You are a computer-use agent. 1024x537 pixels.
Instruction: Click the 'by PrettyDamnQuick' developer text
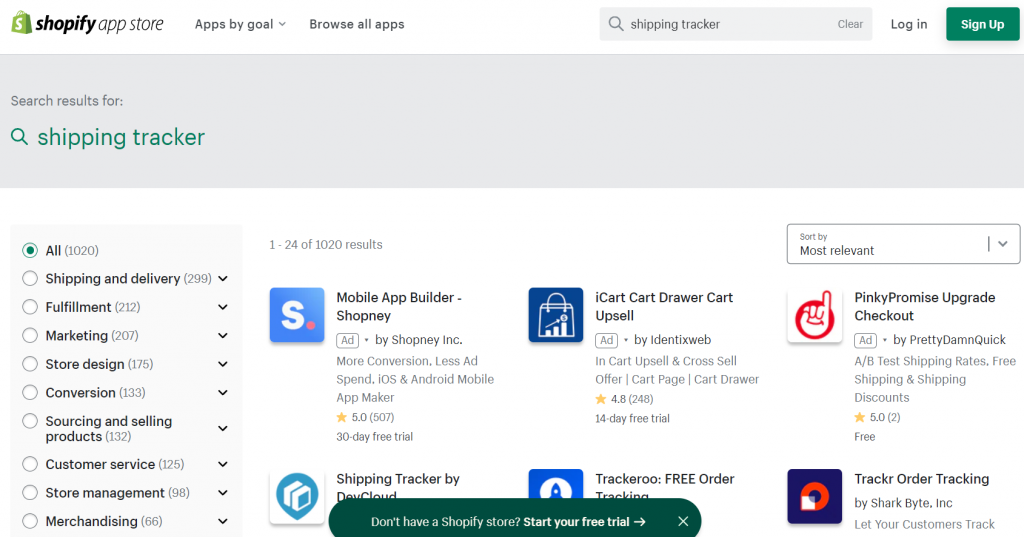coord(949,340)
